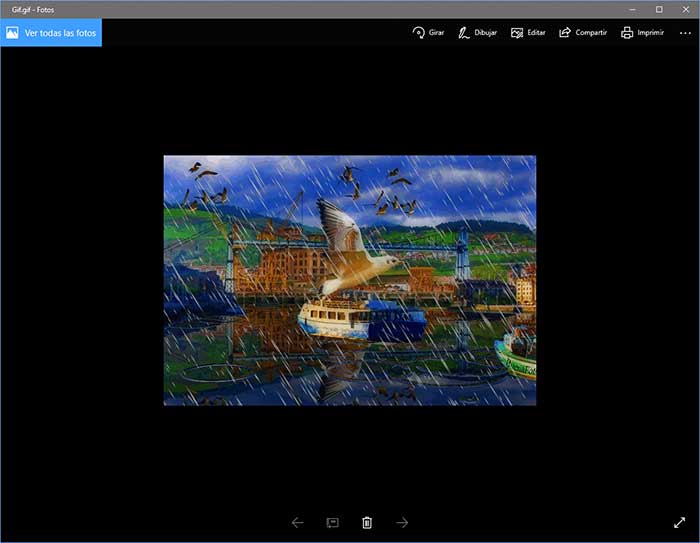Share photo with Compartir
Image resolution: width=700 pixels, height=543 pixels.
[583, 33]
